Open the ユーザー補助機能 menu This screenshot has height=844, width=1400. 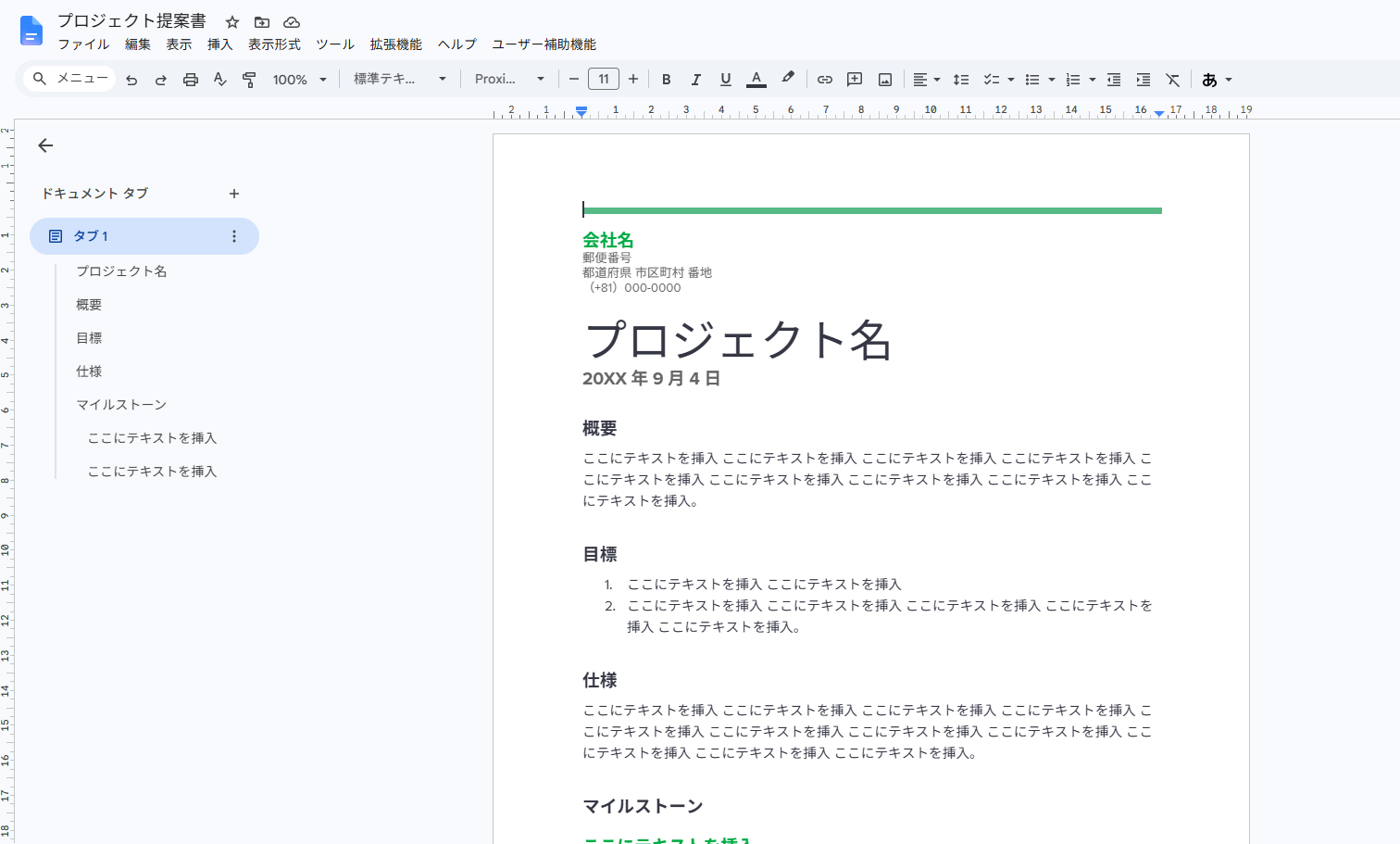click(544, 44)
